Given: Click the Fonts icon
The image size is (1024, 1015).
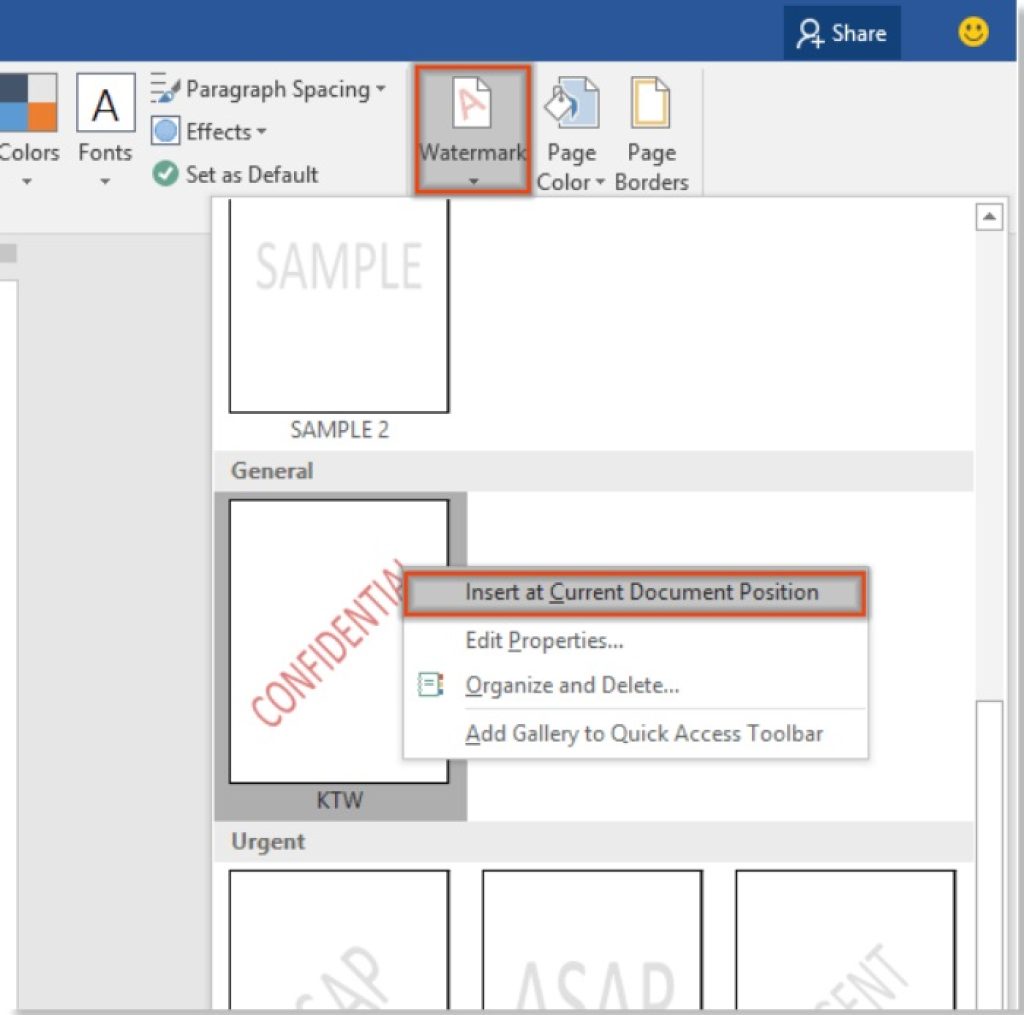Looking at the screenshot, I should pyautogui.click(x=105, y=104).
